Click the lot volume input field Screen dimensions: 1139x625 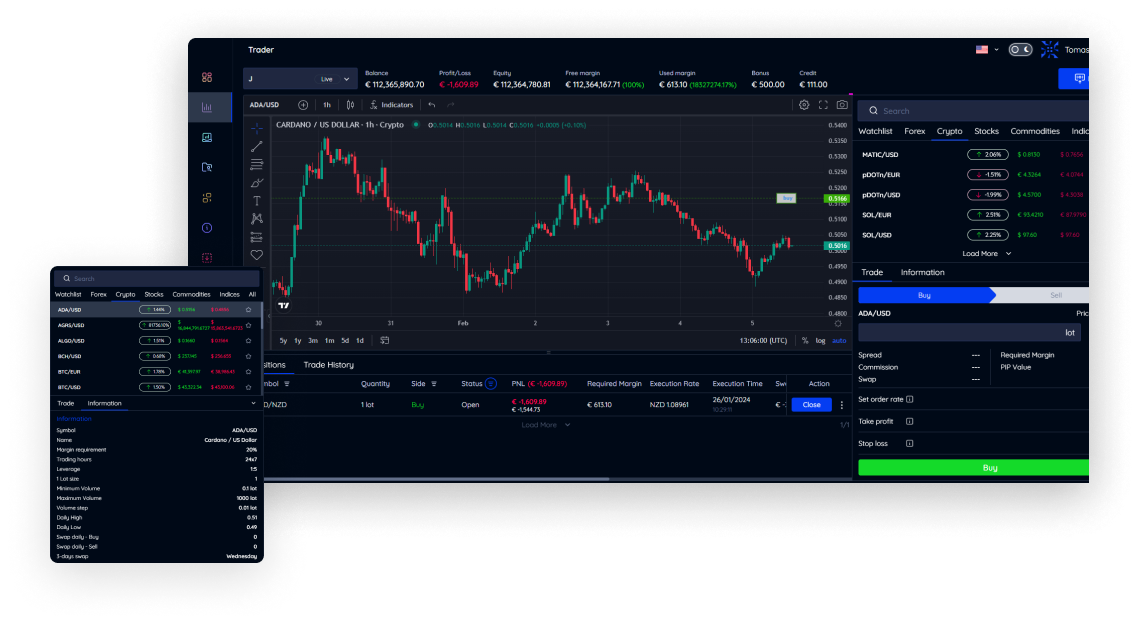point(969,332)
